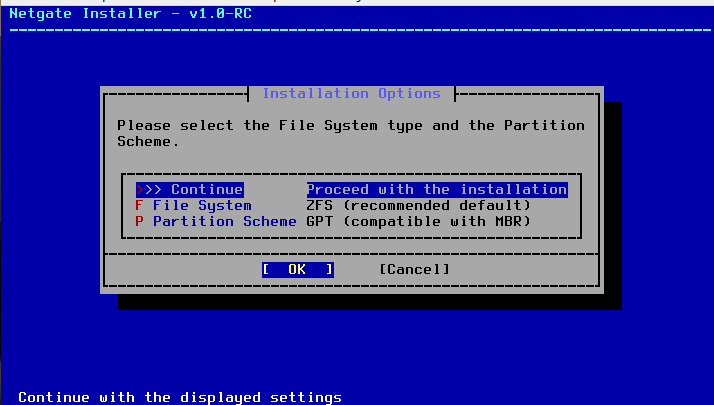Click the dashed line under the header

357,29
